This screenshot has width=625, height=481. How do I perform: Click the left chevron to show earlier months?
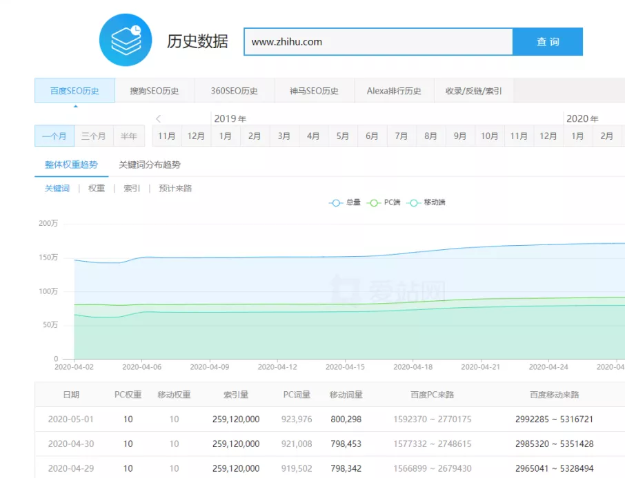click(x=158, y=118)
